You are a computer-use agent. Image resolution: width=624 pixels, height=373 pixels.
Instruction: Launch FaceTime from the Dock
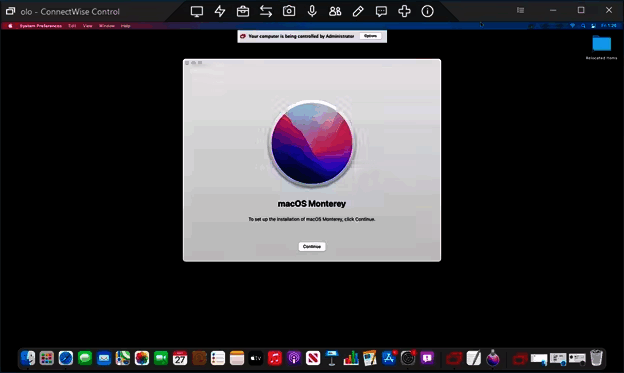[161, 358]
